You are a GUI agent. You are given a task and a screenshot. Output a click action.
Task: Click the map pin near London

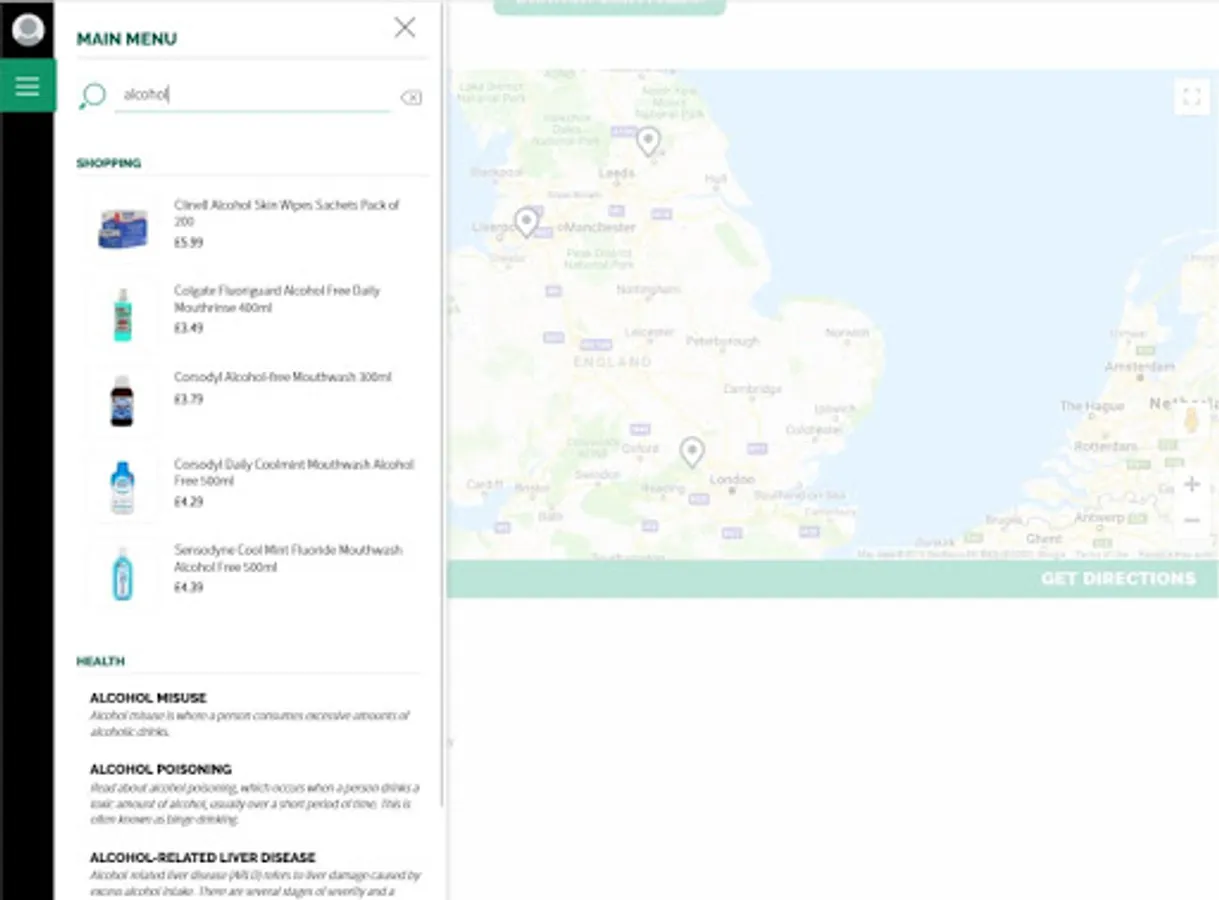pyautogui.click(x=691, y=451)
